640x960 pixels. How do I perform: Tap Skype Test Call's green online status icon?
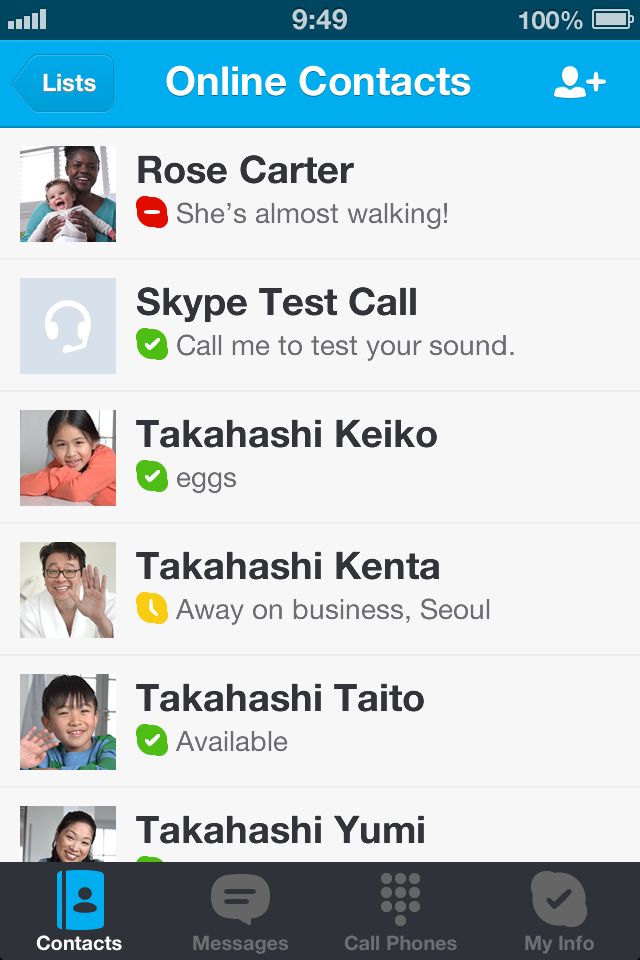point(152,344)
